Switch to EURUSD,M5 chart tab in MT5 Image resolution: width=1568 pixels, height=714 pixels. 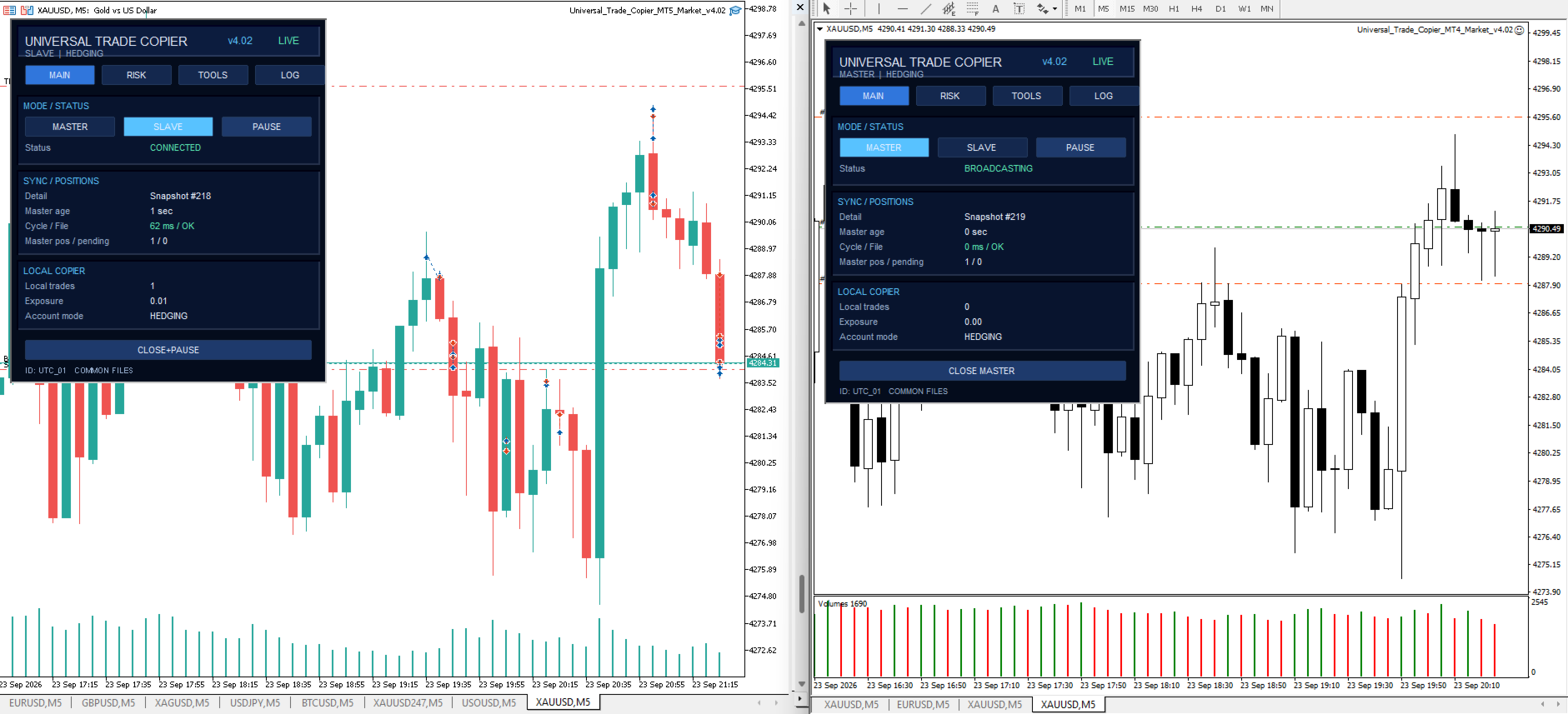tap(36, 703)
